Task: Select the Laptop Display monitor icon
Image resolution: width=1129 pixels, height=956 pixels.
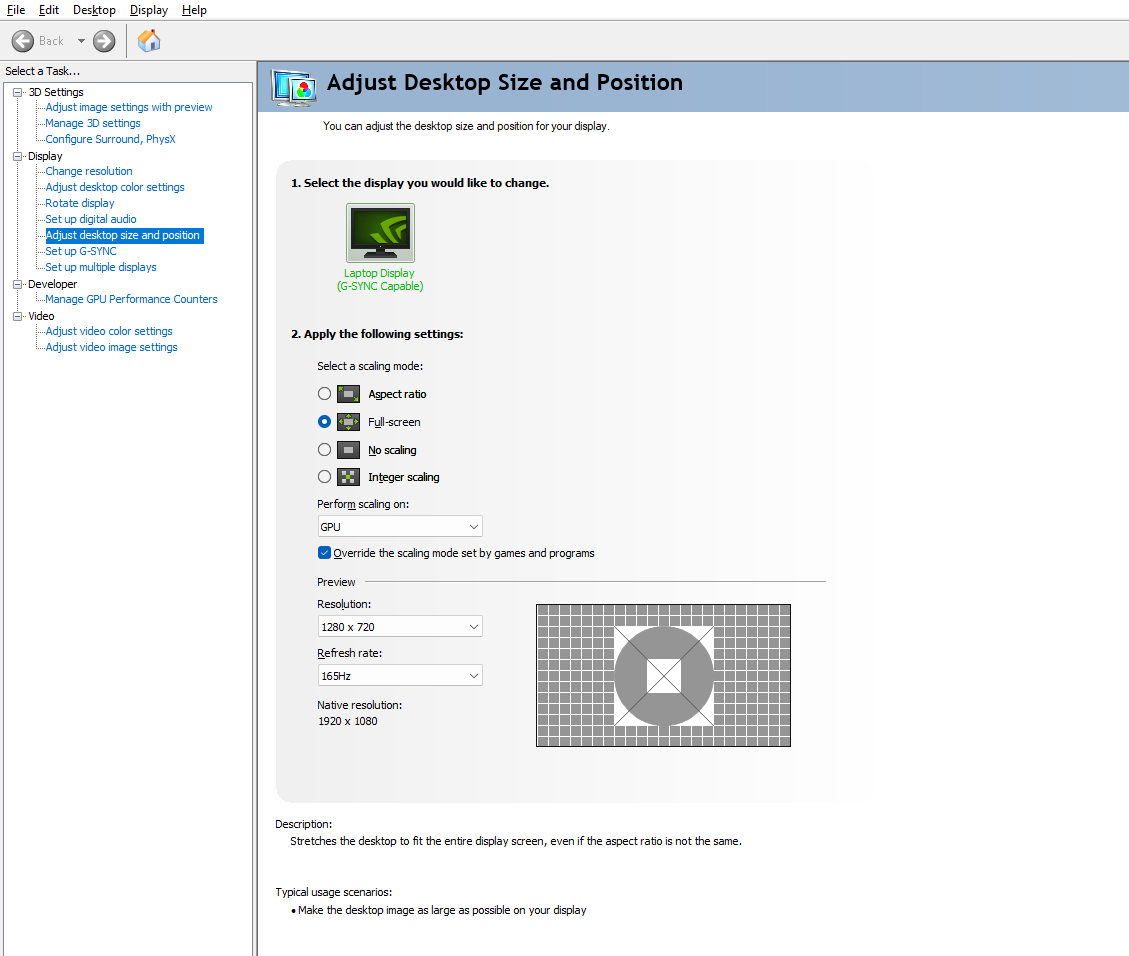Action: [x=380, y=233]
